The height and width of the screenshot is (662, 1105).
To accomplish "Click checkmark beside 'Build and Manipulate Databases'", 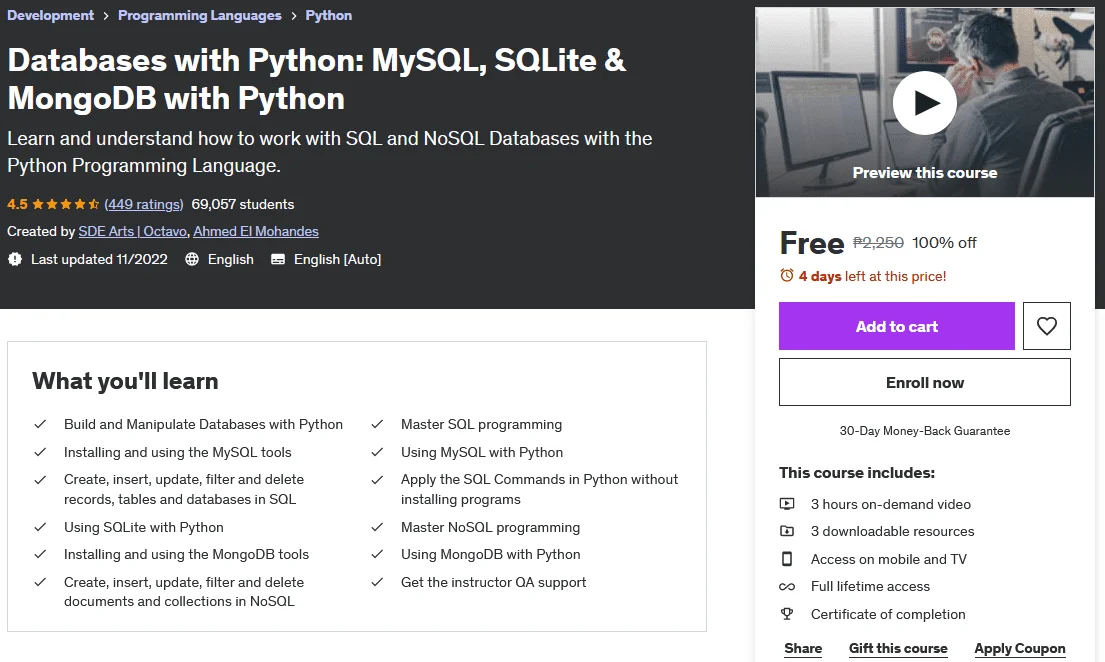I will pos(40,424).
